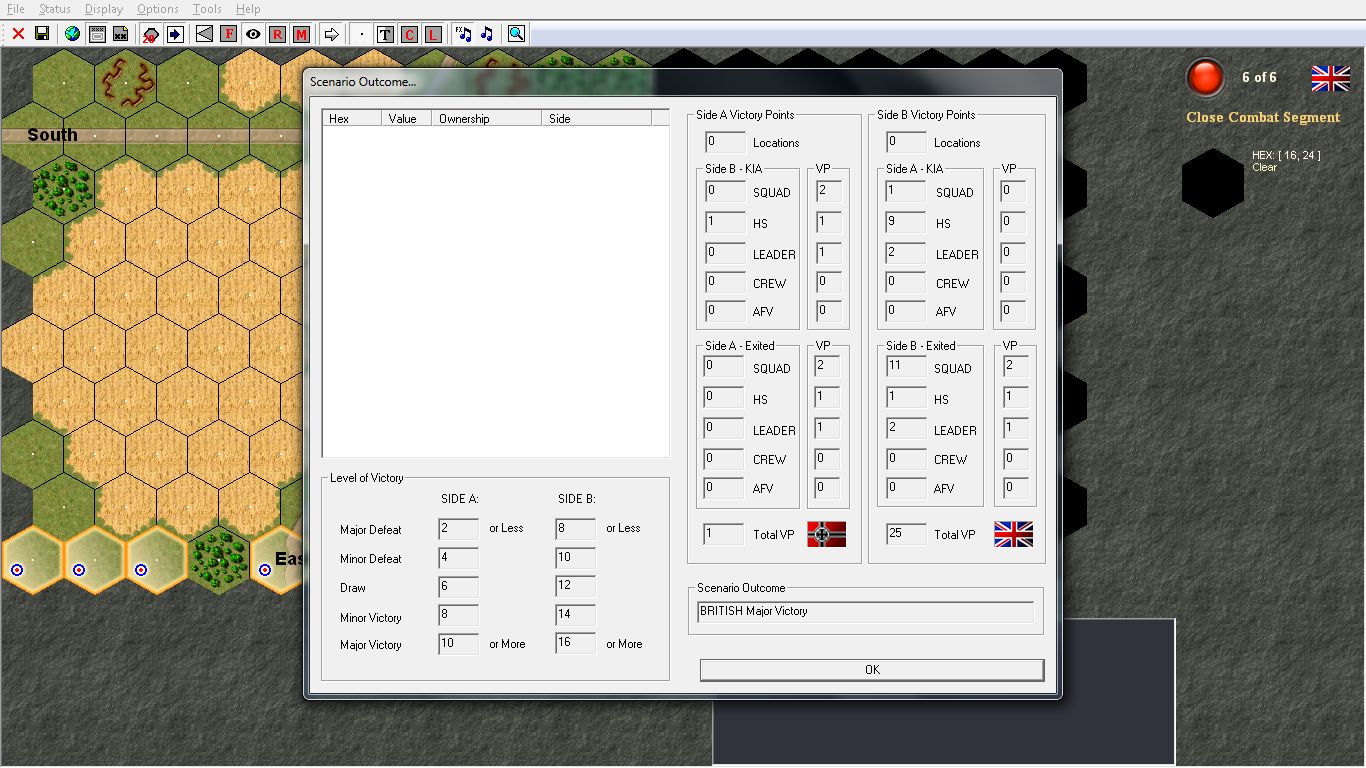
Task: Toggle the eye visibility icon in toolbar
Action: pyautogui.click(x=253, y=34)
